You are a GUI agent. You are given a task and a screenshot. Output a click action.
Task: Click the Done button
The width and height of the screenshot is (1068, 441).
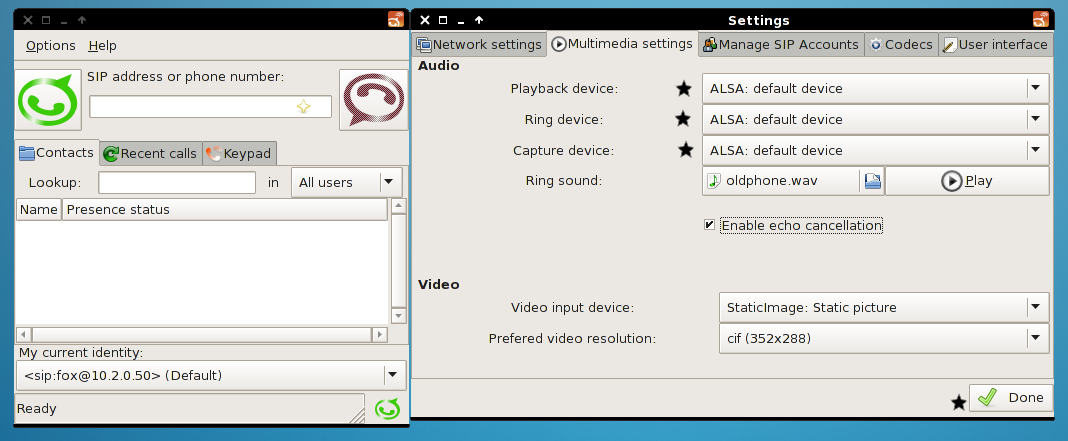point(1010,397)
